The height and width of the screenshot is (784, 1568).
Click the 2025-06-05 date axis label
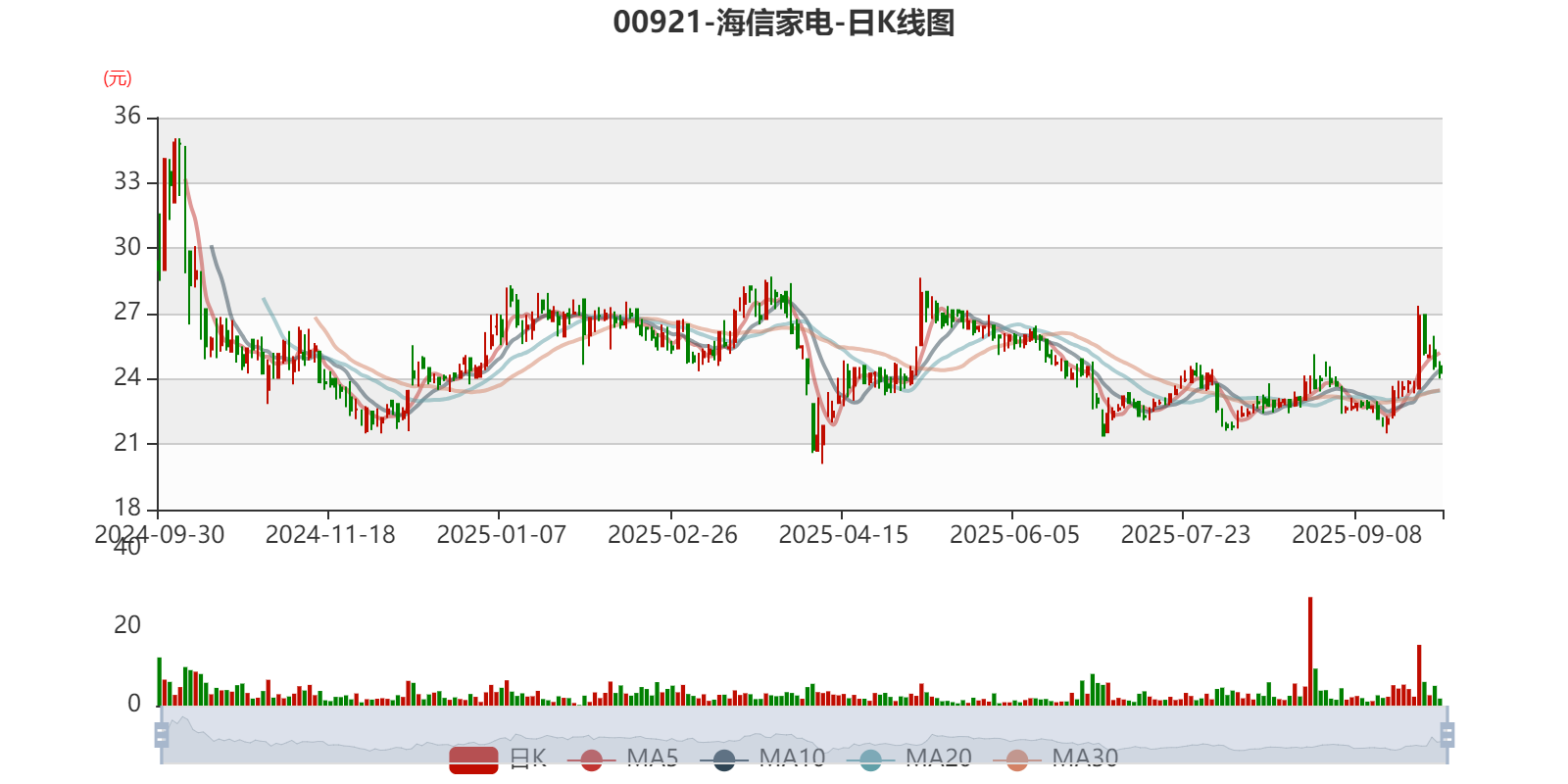tap(1014, 535)
